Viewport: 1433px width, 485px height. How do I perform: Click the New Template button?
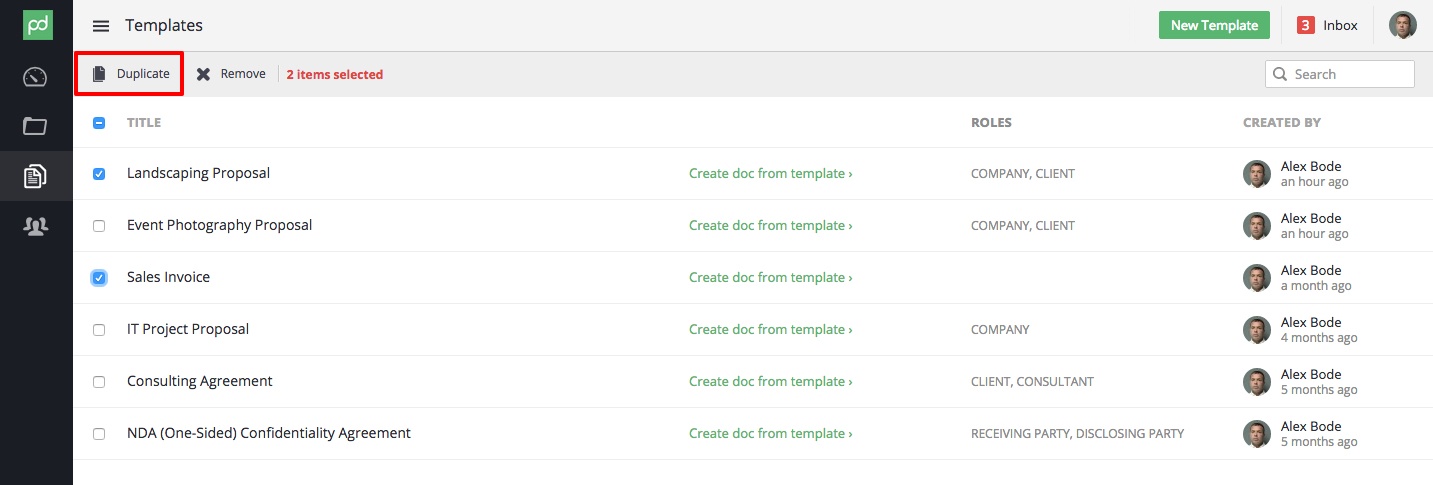click(x=1214, y=26)
